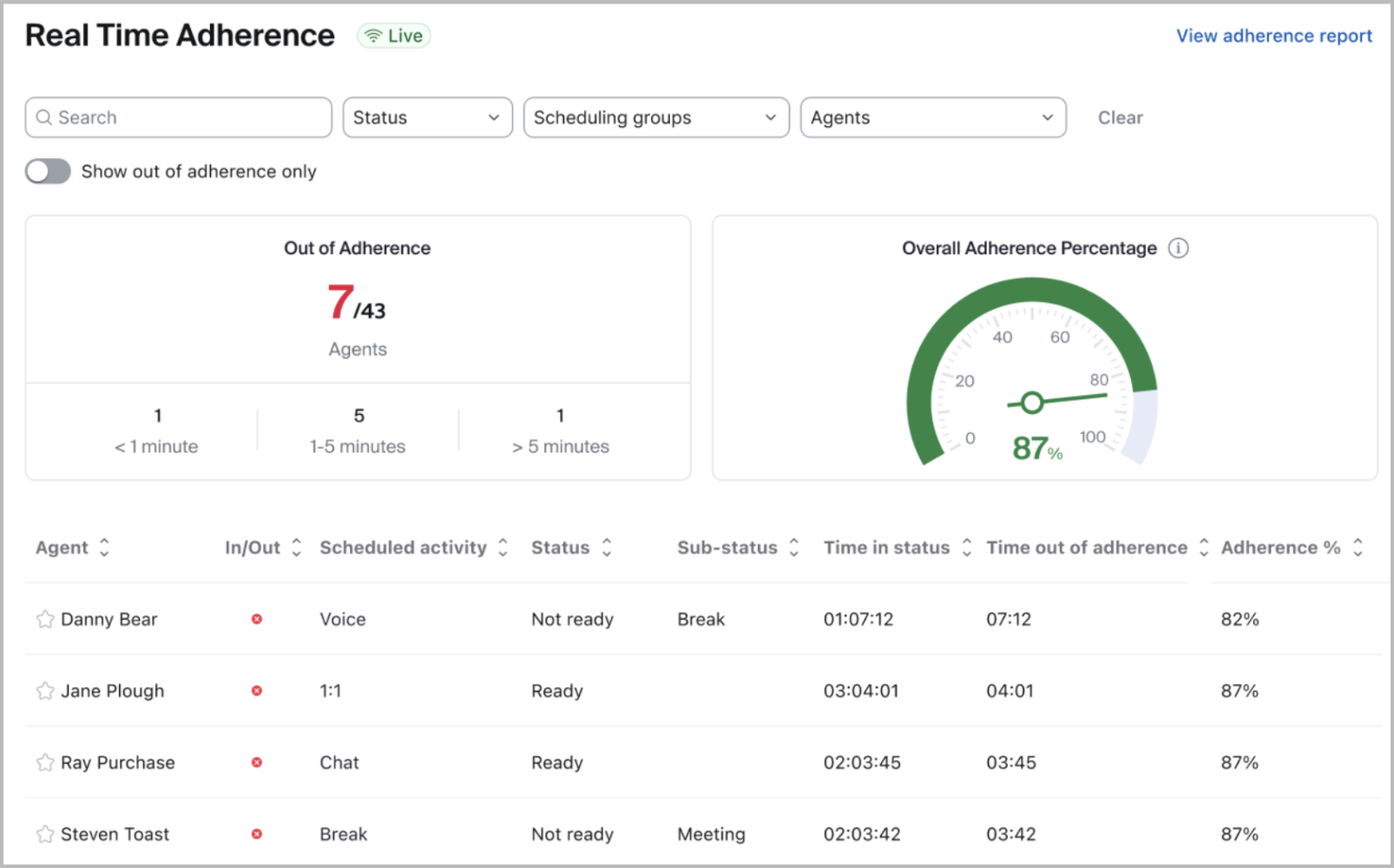Viewport: 1394px width, 868px height.
Task: Click the star icon next to Ray Purchase
Action: pos(45,763)
